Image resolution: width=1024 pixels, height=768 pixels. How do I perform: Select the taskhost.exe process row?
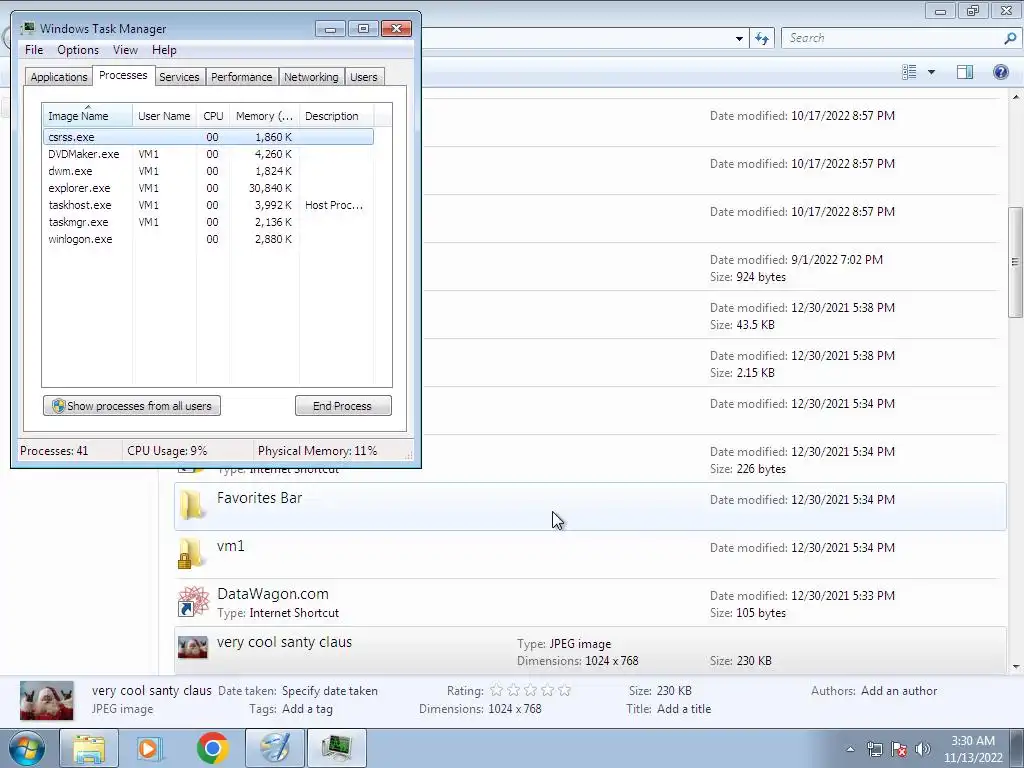coord(208,205)
